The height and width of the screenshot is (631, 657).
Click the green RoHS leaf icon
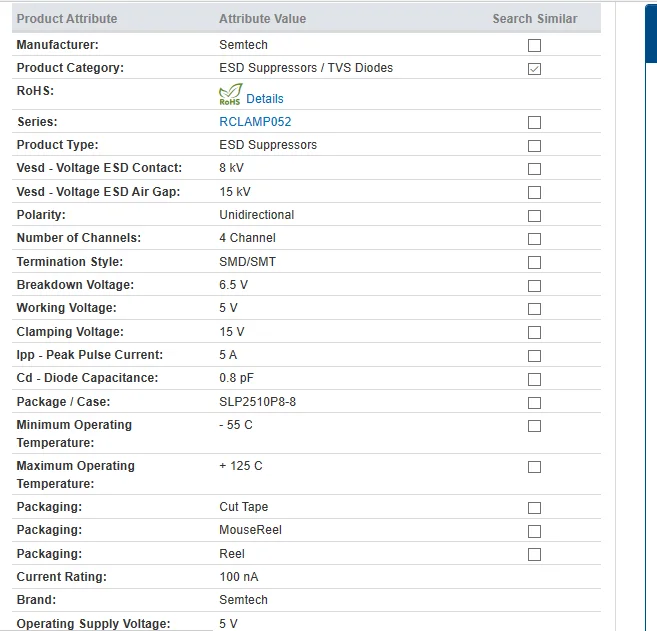[x=230, y=94]
